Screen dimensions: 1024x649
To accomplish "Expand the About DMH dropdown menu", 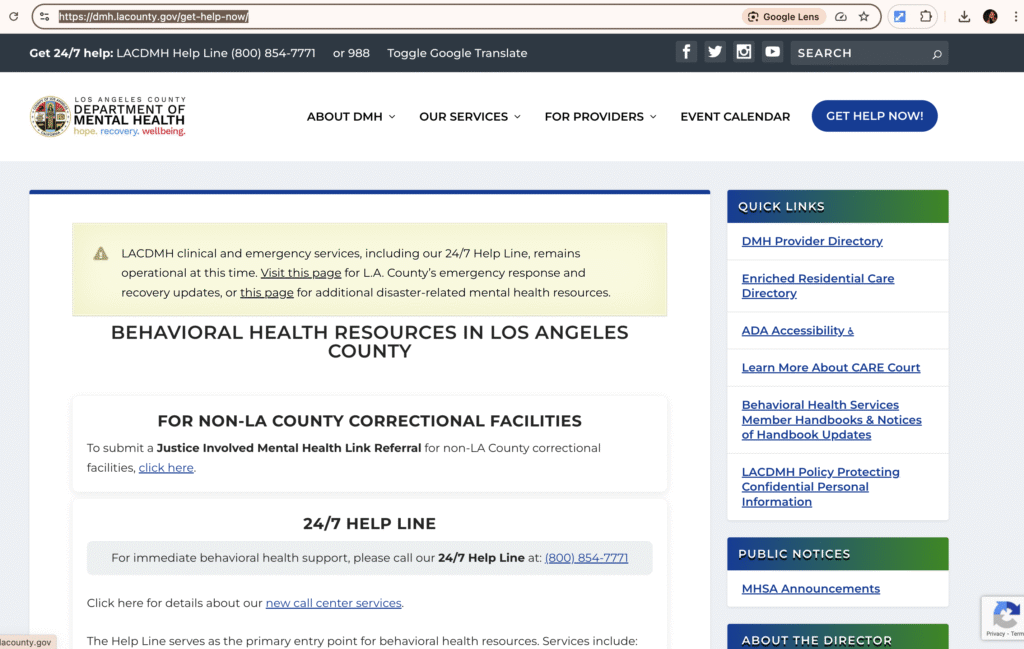I will pyautogui.click(x=351, y=117).
